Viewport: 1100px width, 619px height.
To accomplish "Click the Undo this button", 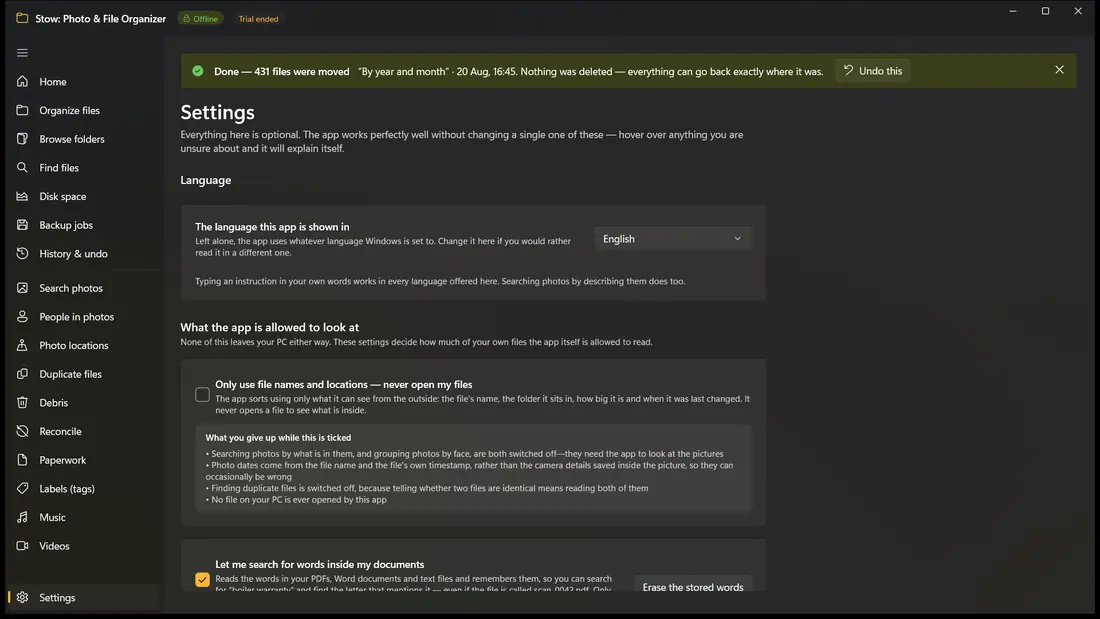I will click(873, 71).
